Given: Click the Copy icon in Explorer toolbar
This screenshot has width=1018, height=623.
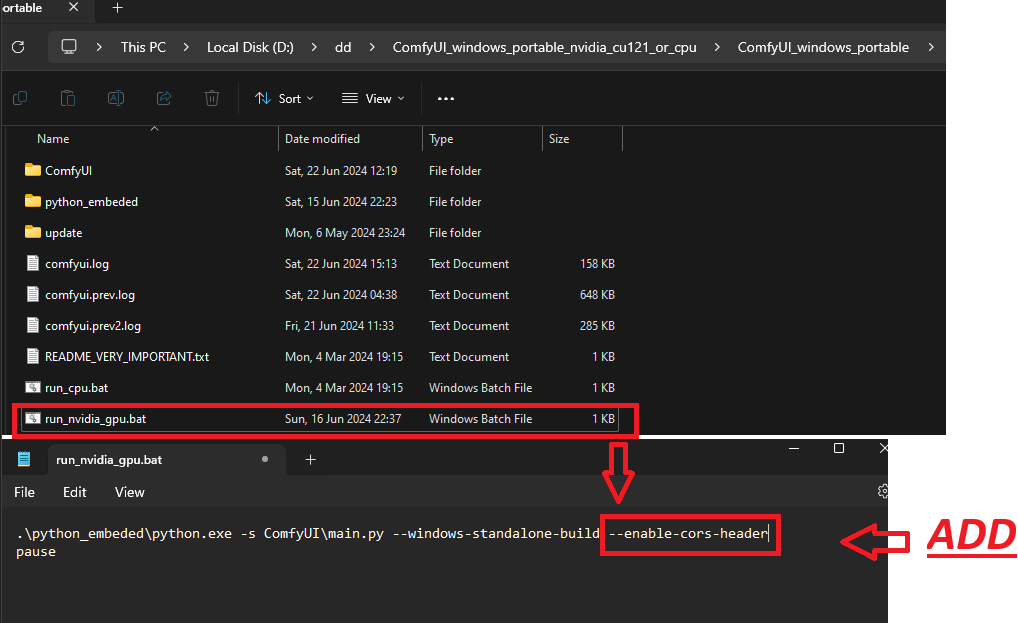Looking at the screenshot, I should point(20,98).
